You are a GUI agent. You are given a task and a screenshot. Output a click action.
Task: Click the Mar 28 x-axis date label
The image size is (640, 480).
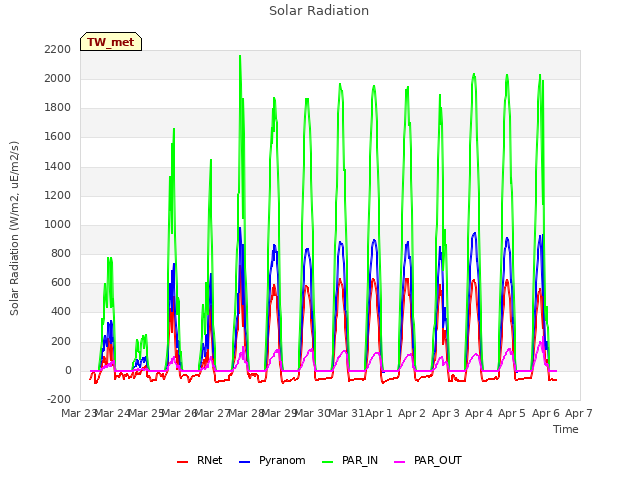[x=246, y=413]
